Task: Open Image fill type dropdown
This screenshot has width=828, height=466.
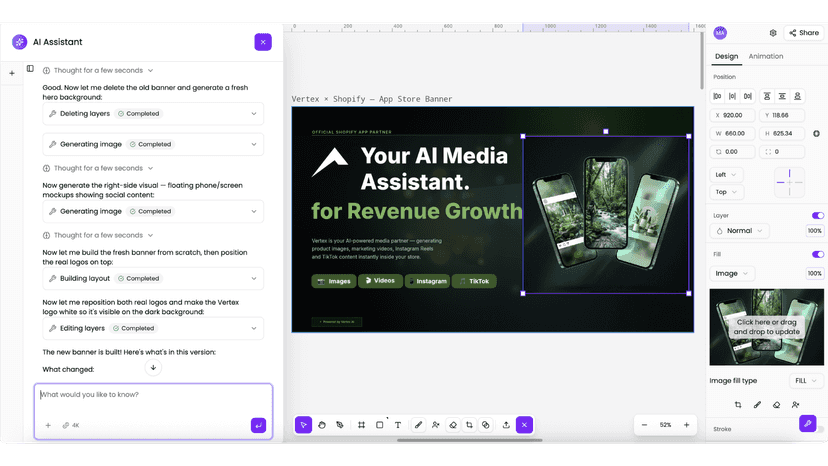Action: click(x=732, y=274)
